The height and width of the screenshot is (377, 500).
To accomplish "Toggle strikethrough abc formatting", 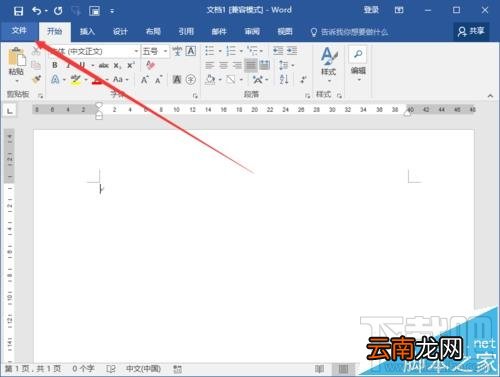I will [104, 65].
